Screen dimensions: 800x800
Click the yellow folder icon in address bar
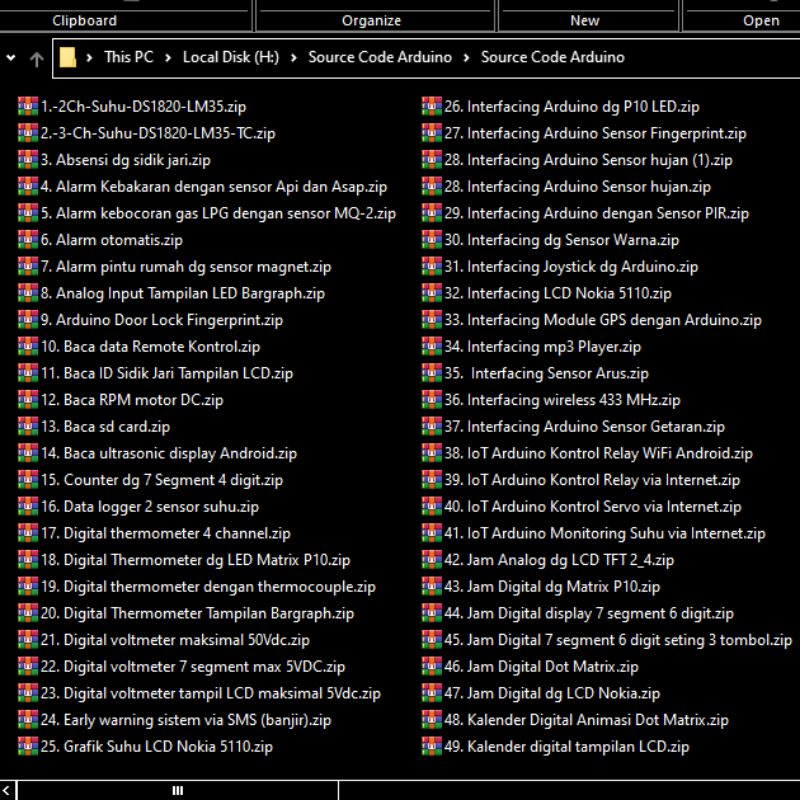(x=68, y=58)
